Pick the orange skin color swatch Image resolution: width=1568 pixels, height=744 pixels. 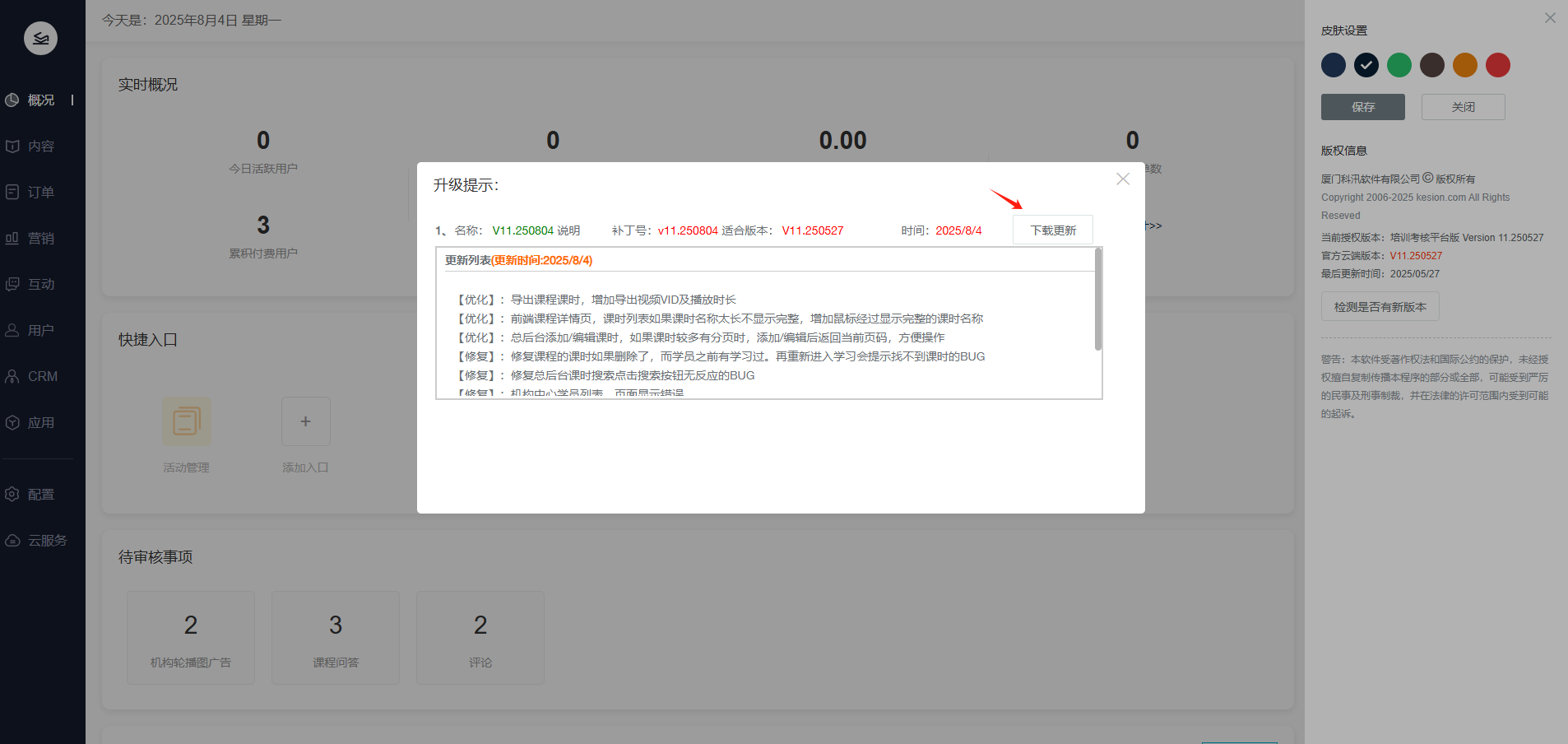[1464, 65]
